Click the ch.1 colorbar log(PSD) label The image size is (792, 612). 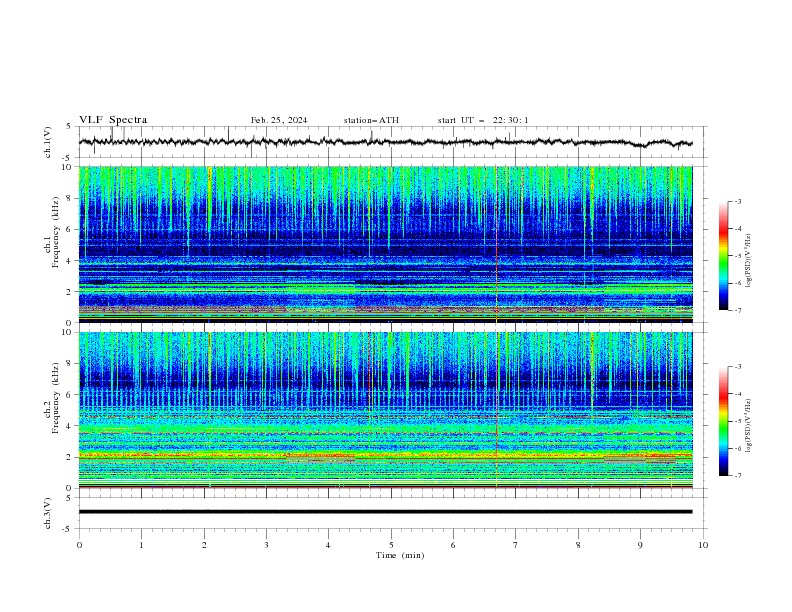pos(749,261)
